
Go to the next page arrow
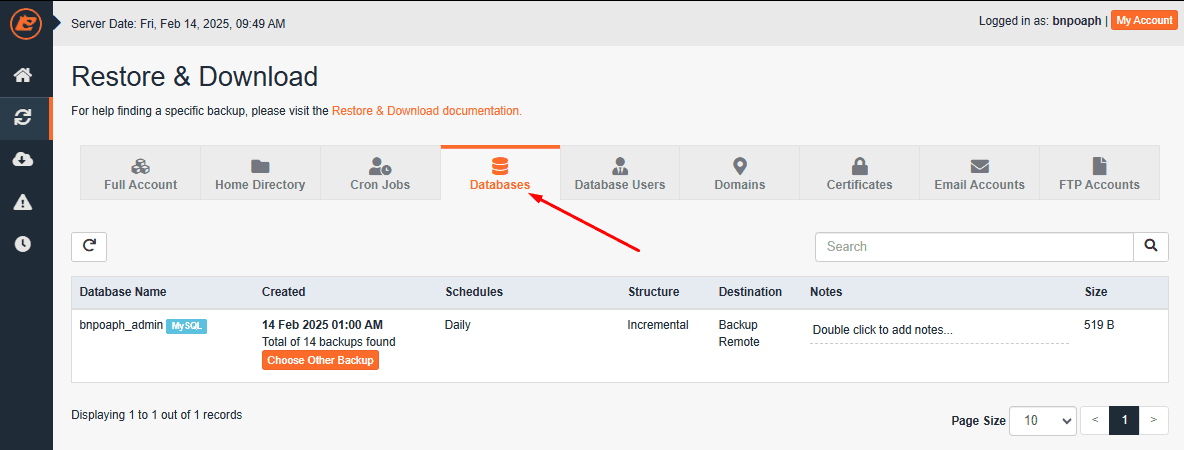1154,421
